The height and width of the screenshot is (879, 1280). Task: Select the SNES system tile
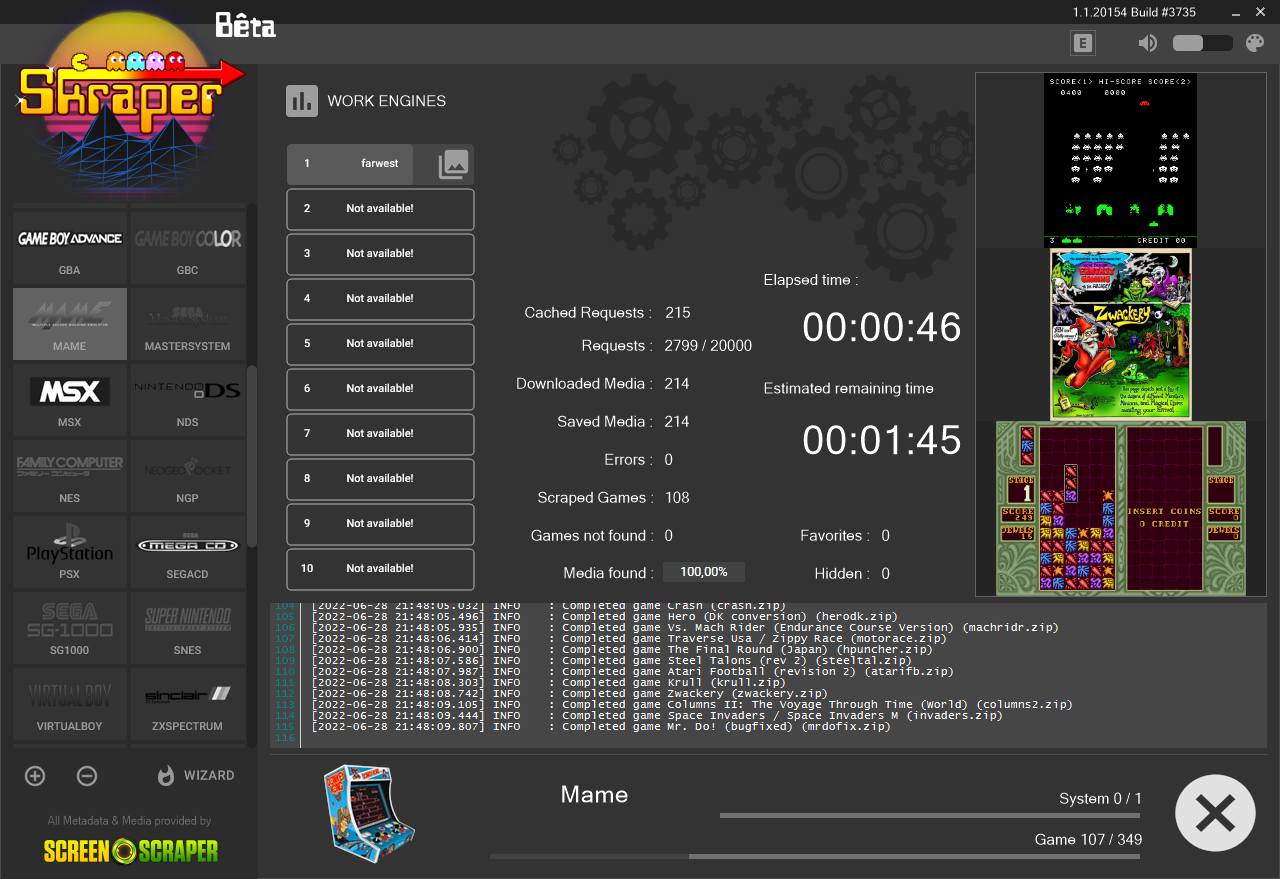188,627
